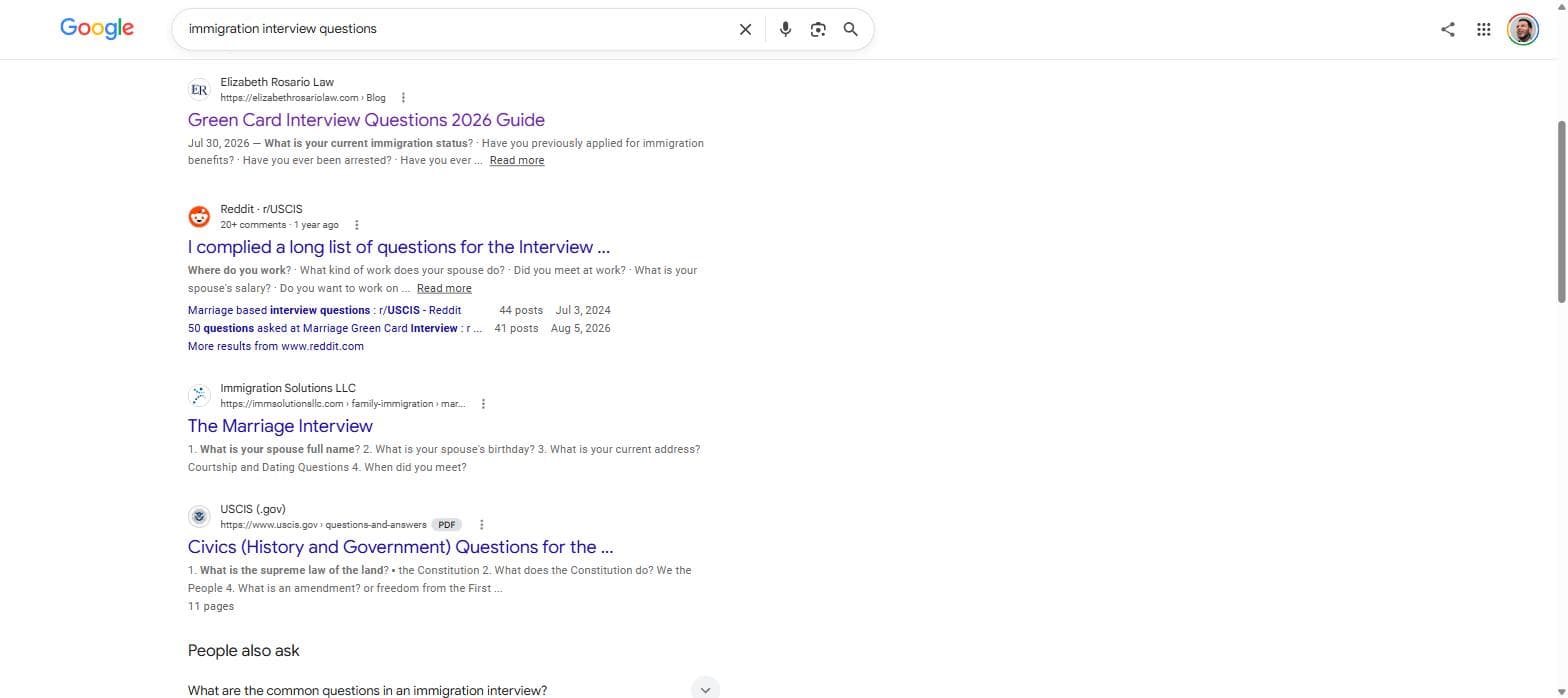This screenshot has width=1568, height=698.
Task: Click the elizabethrosariolaw.com URL breadcrumb
Action: (x=303, y=98)
